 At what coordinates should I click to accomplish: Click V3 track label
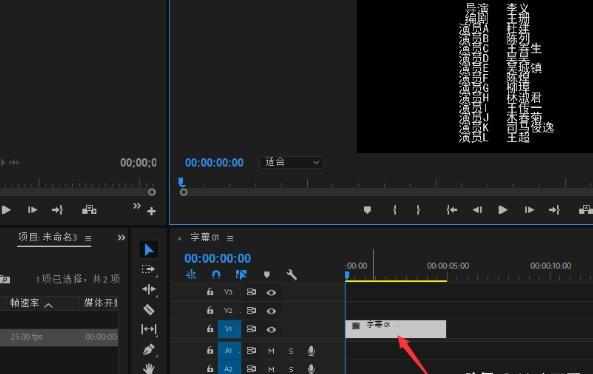pos(228,292)
